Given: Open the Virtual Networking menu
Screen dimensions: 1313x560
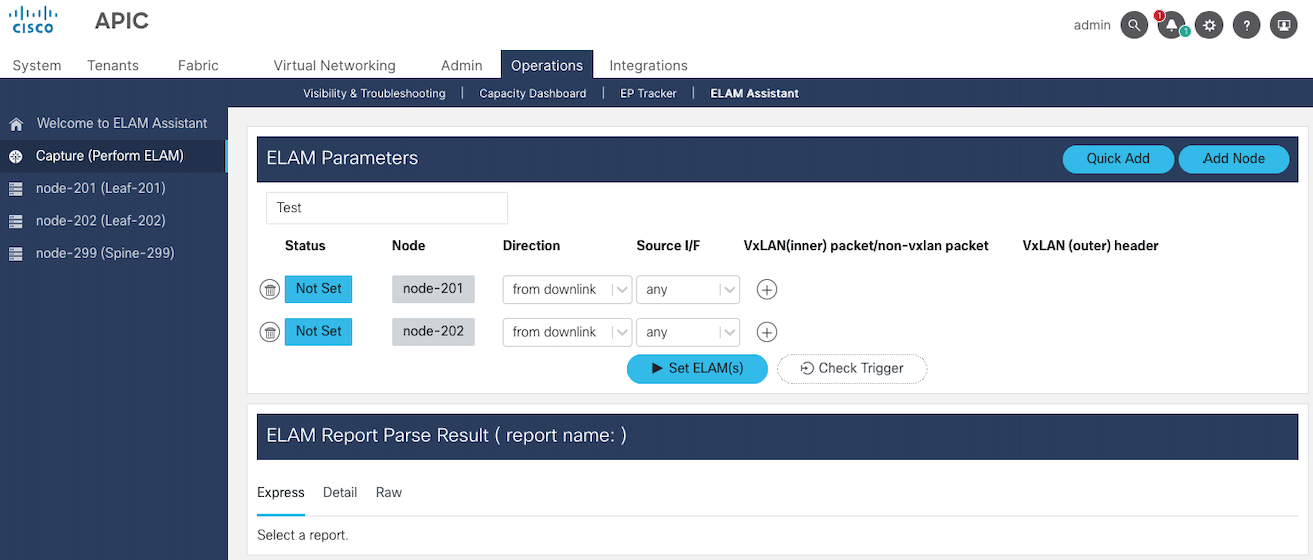Looking at the screenshot, I should (x=335, y=65).
